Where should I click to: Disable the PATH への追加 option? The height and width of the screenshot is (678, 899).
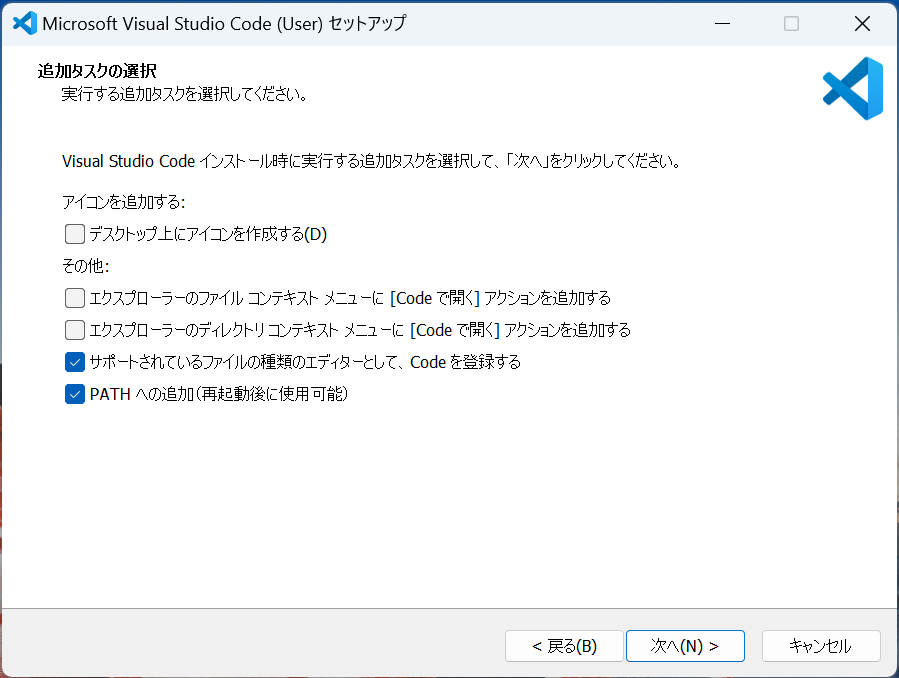click(74, 393)
